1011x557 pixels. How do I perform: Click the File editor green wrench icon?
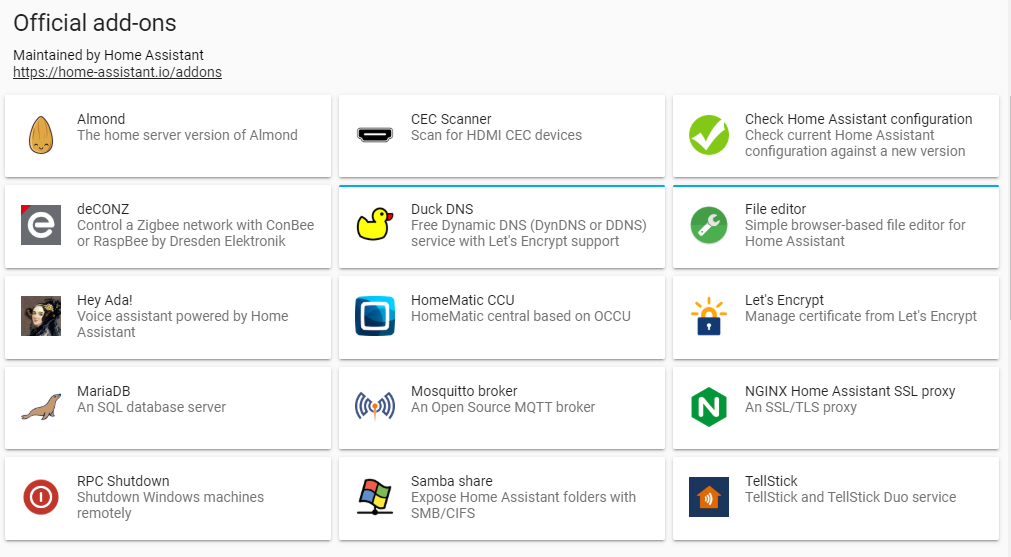point(709,225)
